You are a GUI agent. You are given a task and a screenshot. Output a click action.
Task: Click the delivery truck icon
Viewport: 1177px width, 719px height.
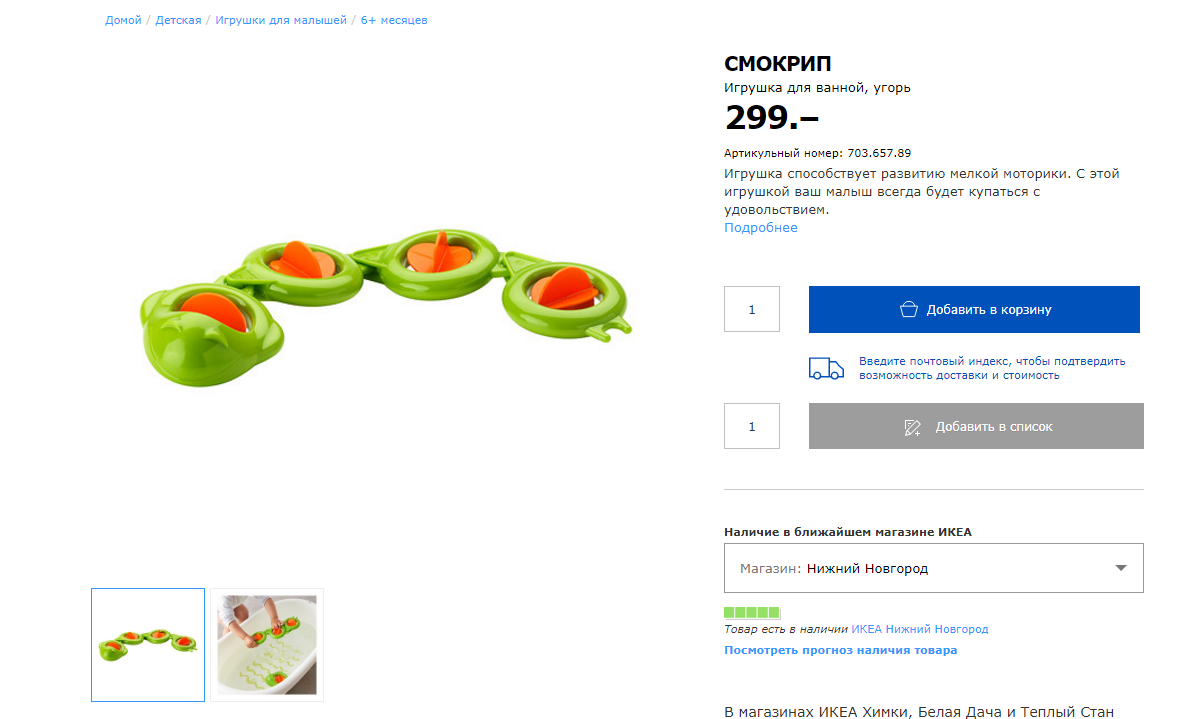(826, 369)
